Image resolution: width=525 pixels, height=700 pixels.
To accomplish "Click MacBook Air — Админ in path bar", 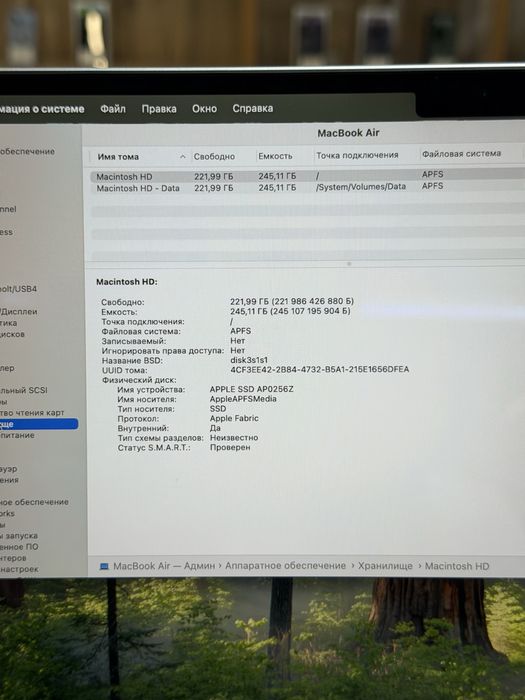I will coord(164,566).
